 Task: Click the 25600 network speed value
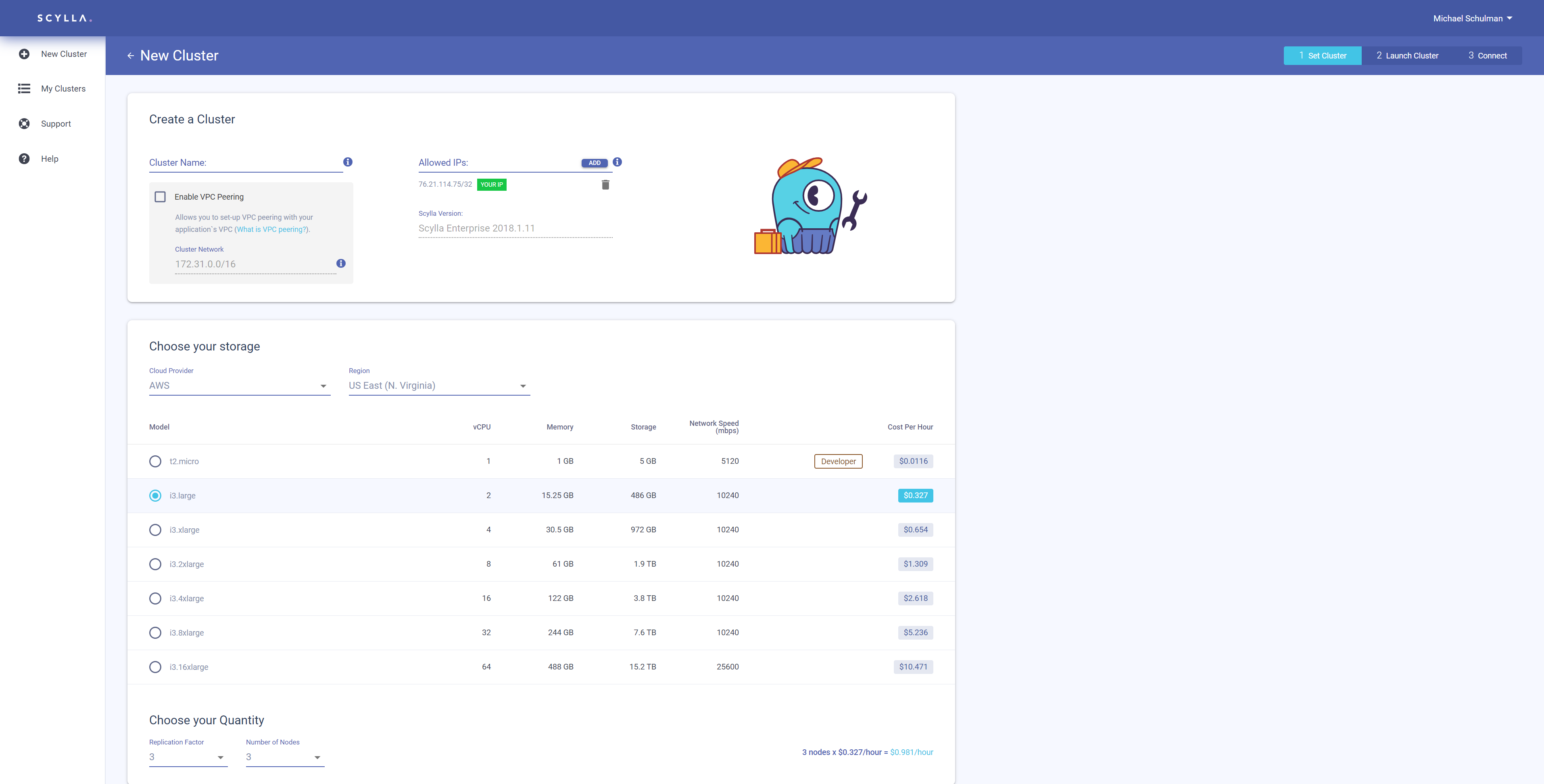pyautogui.click(x=728, y=667)
